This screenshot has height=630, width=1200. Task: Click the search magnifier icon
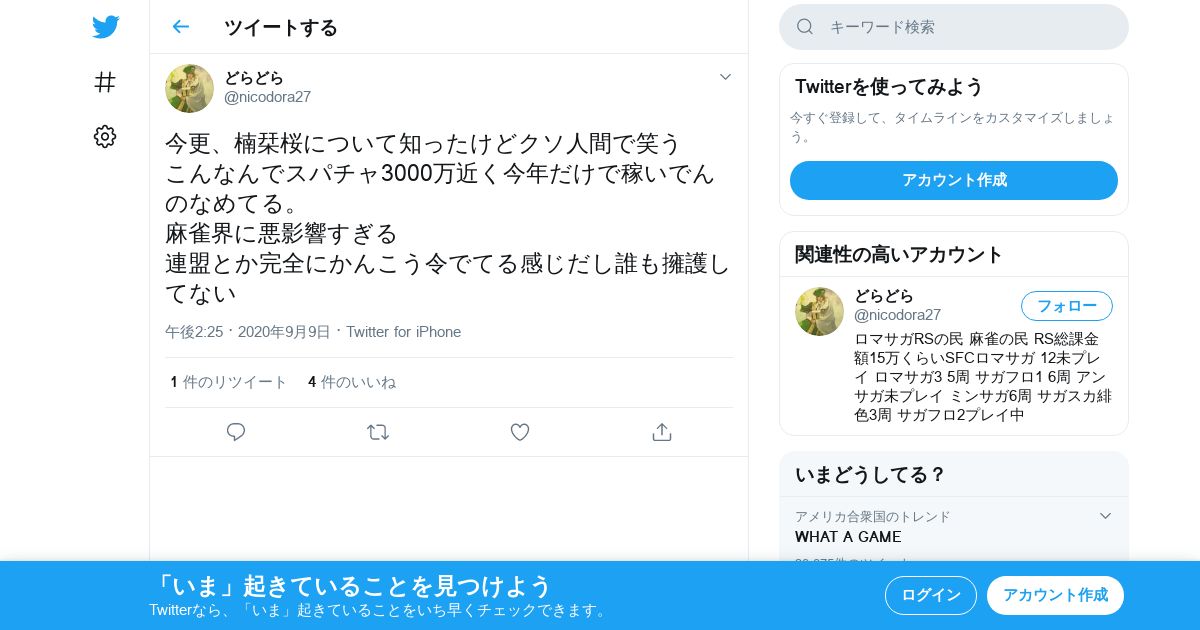805,27
